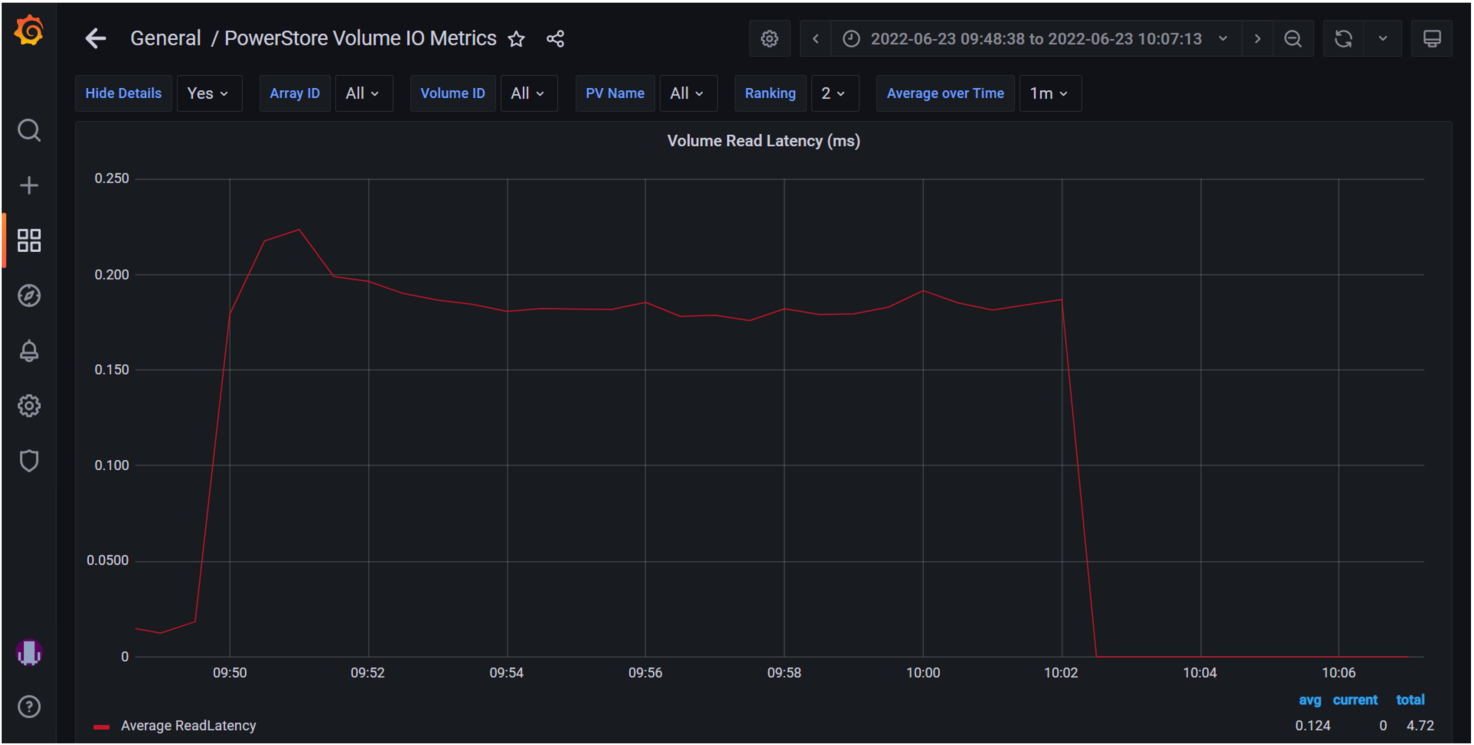1474x745 pixels.
Task: Click the General folder breadcrumb link
Action: click(165, 39)
